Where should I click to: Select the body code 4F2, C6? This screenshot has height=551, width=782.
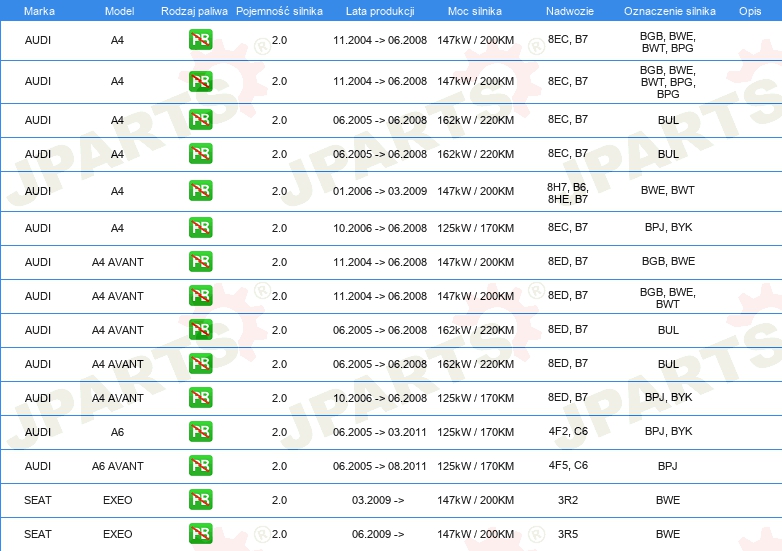(568, 431)
